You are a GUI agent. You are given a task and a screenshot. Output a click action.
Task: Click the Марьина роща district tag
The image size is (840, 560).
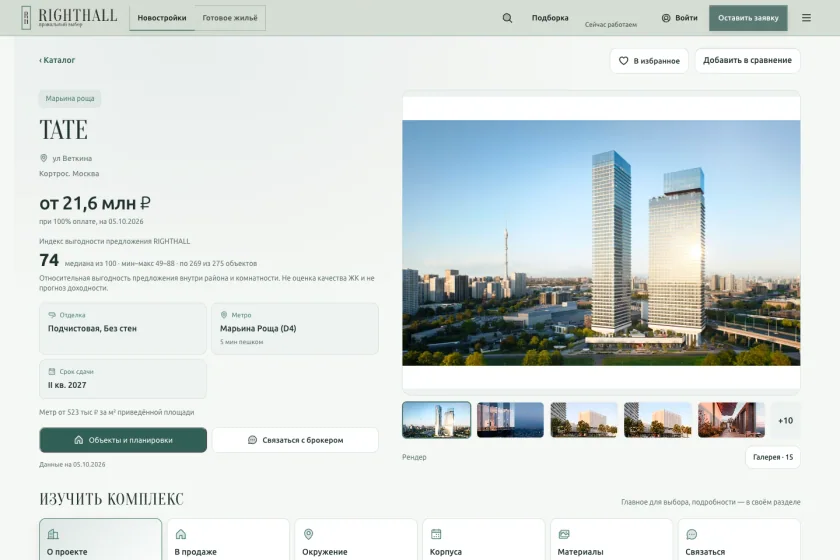(70, 99)
